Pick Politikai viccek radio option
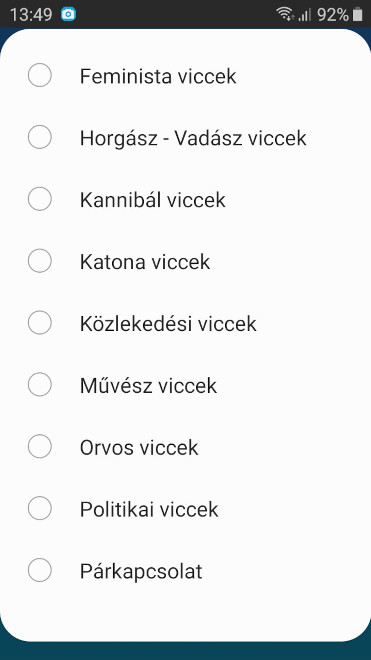Image resolution: width=371 pixels, height=660 pixels. 40,508
